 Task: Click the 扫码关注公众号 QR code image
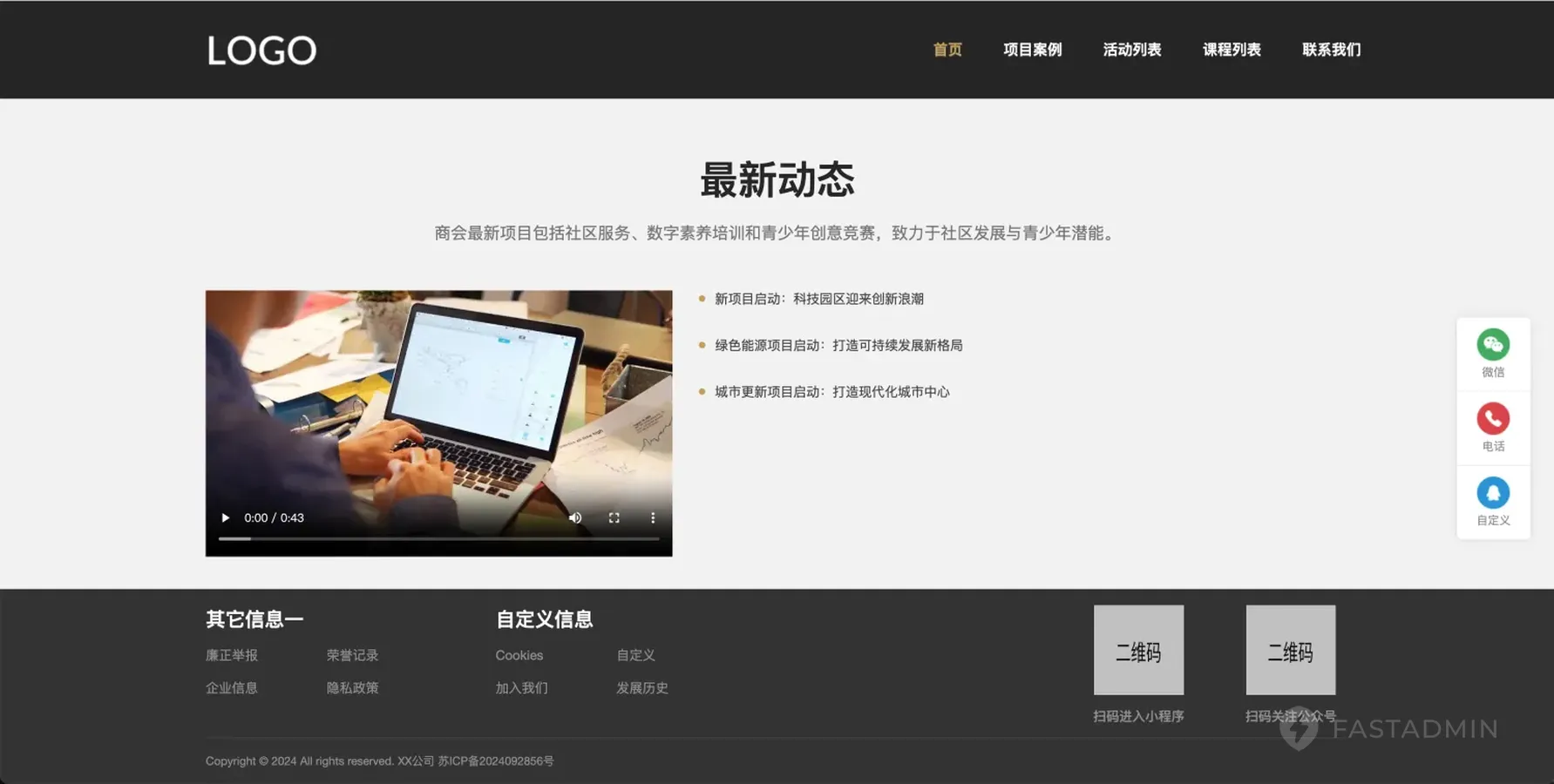coord(1290,650)
